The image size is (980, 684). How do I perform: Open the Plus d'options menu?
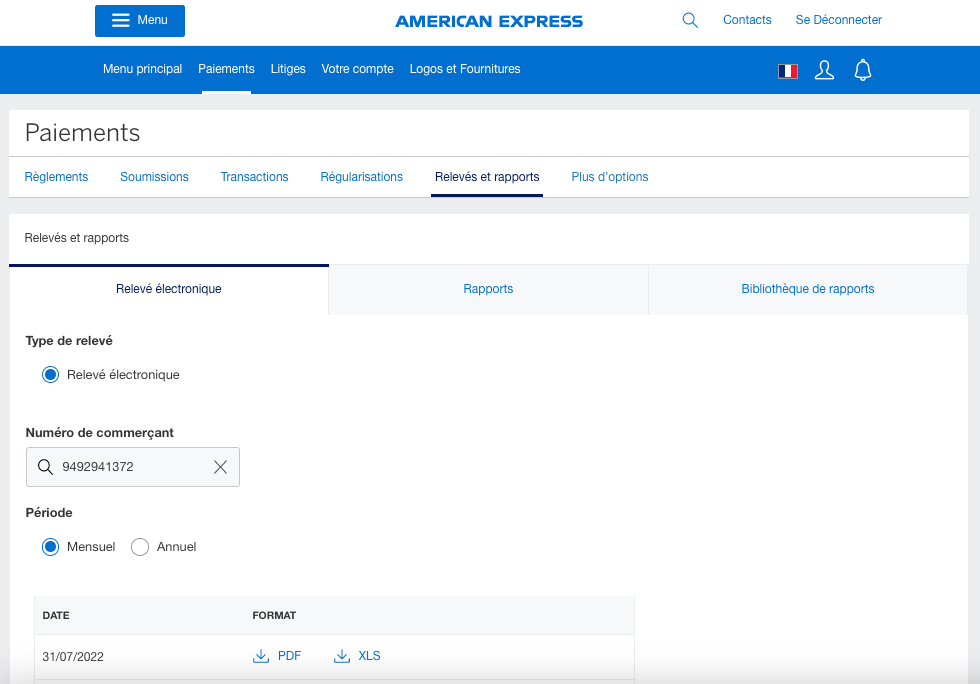tap(609, 176)
